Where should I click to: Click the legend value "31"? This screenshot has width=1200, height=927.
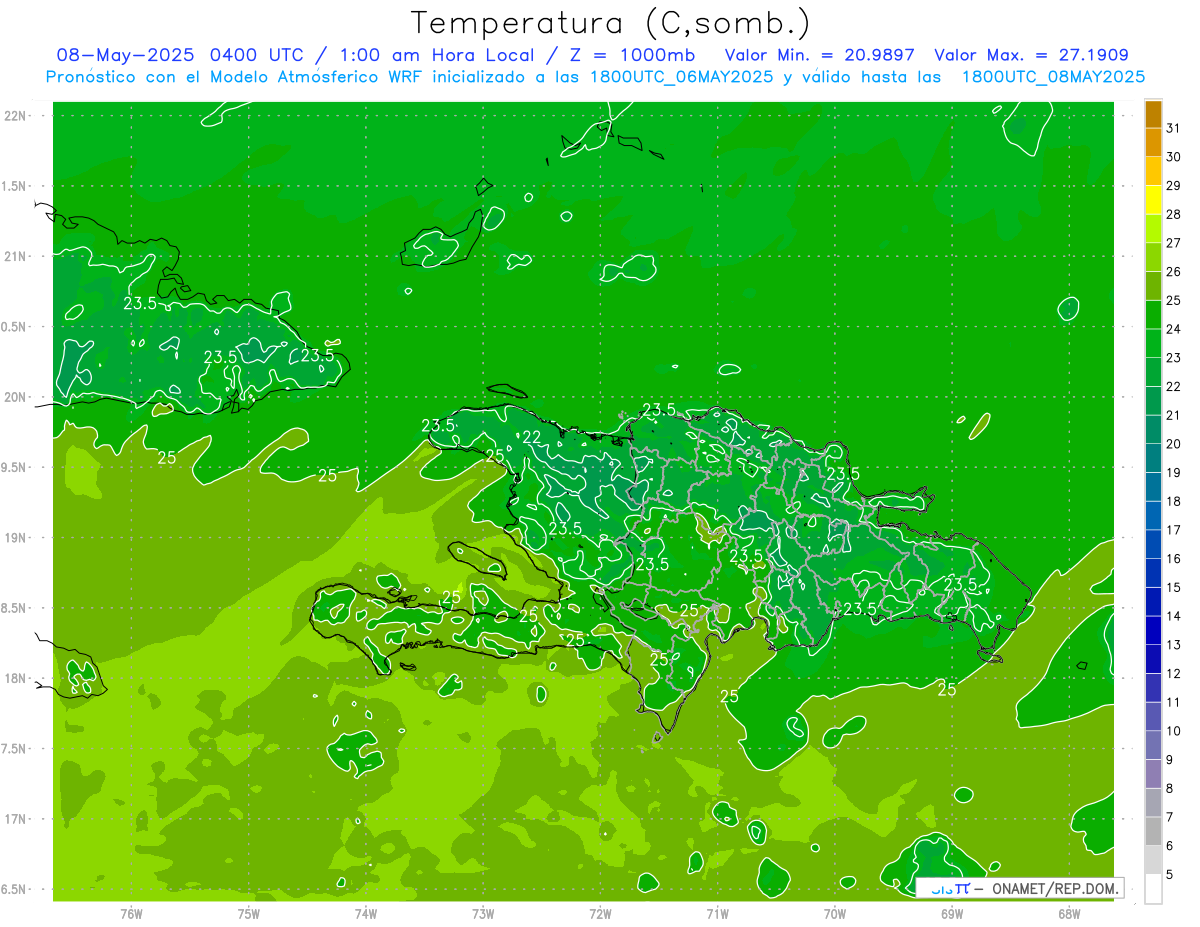tap(1173, 128)
